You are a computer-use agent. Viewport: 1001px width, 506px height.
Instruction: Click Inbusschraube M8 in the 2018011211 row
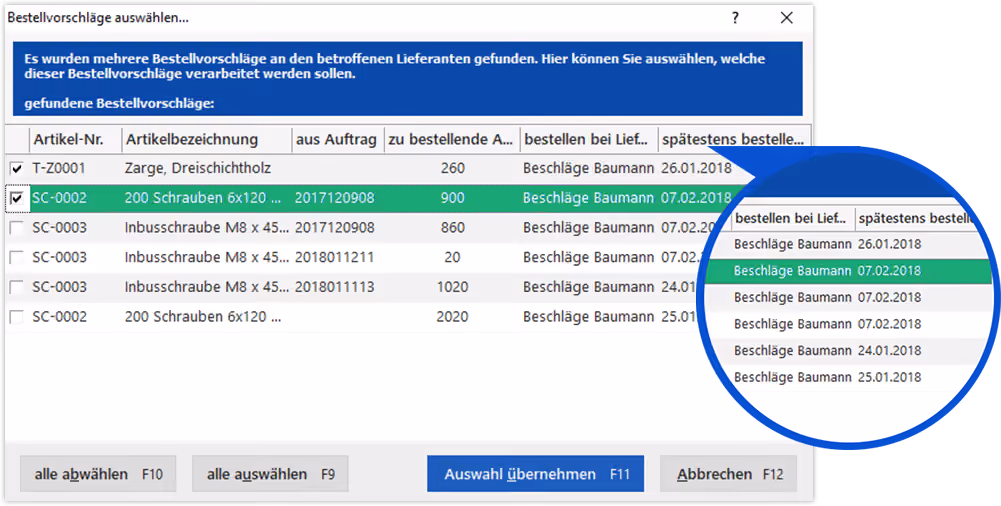207,257
